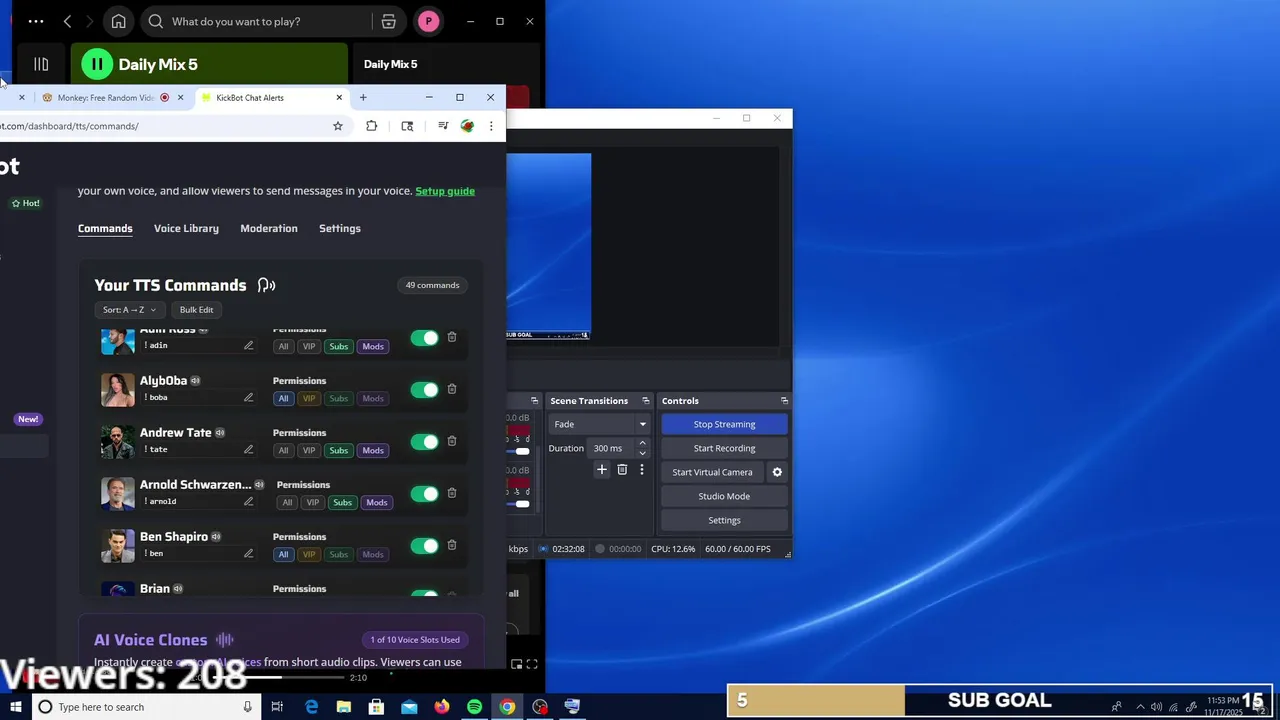Open Sort A to Z dropdown
Image resolution: width=1280 pixels, height=720 pixels.
[129, 310]
